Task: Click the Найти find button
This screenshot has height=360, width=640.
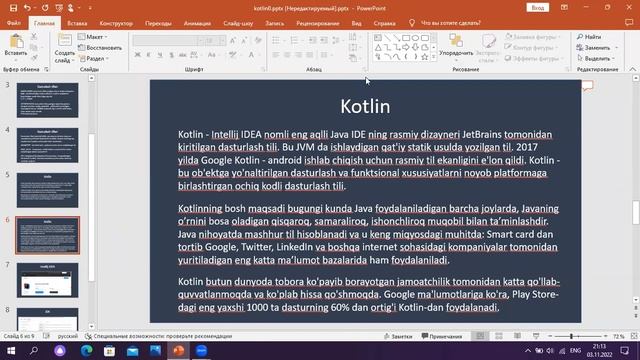Action: [x=589, y=37]
